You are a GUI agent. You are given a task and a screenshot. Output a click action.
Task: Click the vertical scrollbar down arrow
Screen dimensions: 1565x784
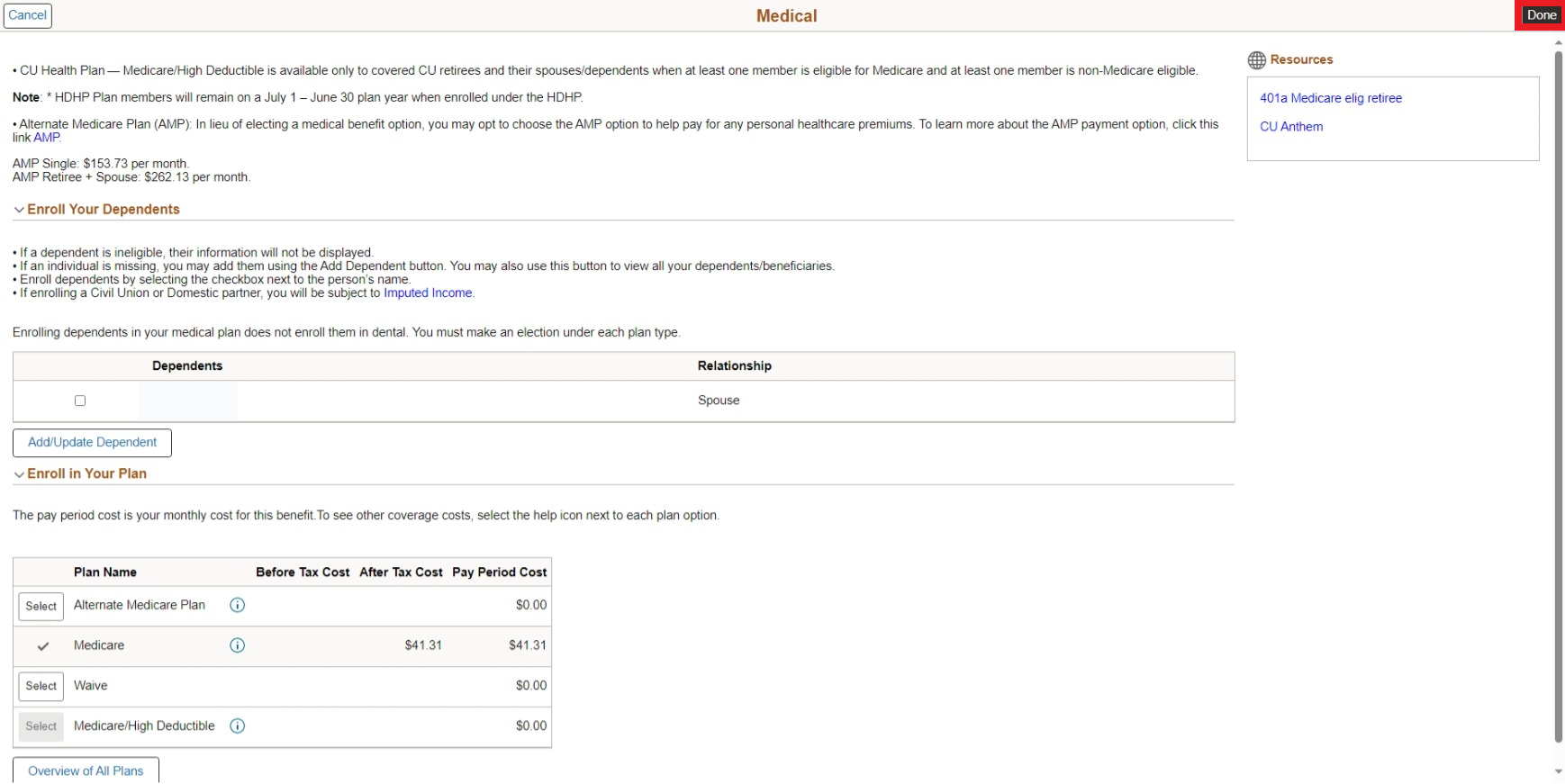(x=1558, y=772)
